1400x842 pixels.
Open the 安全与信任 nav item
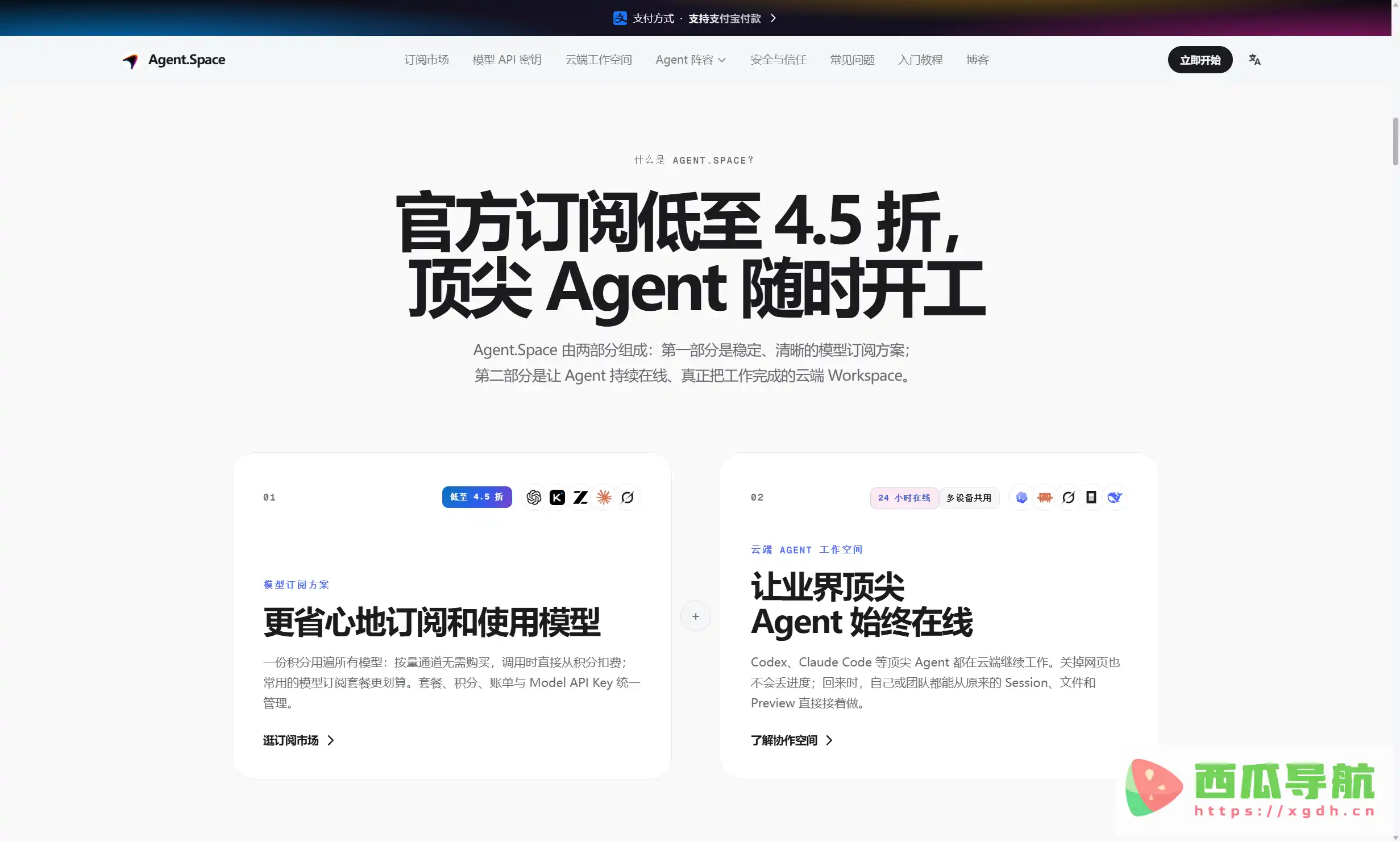779,60
